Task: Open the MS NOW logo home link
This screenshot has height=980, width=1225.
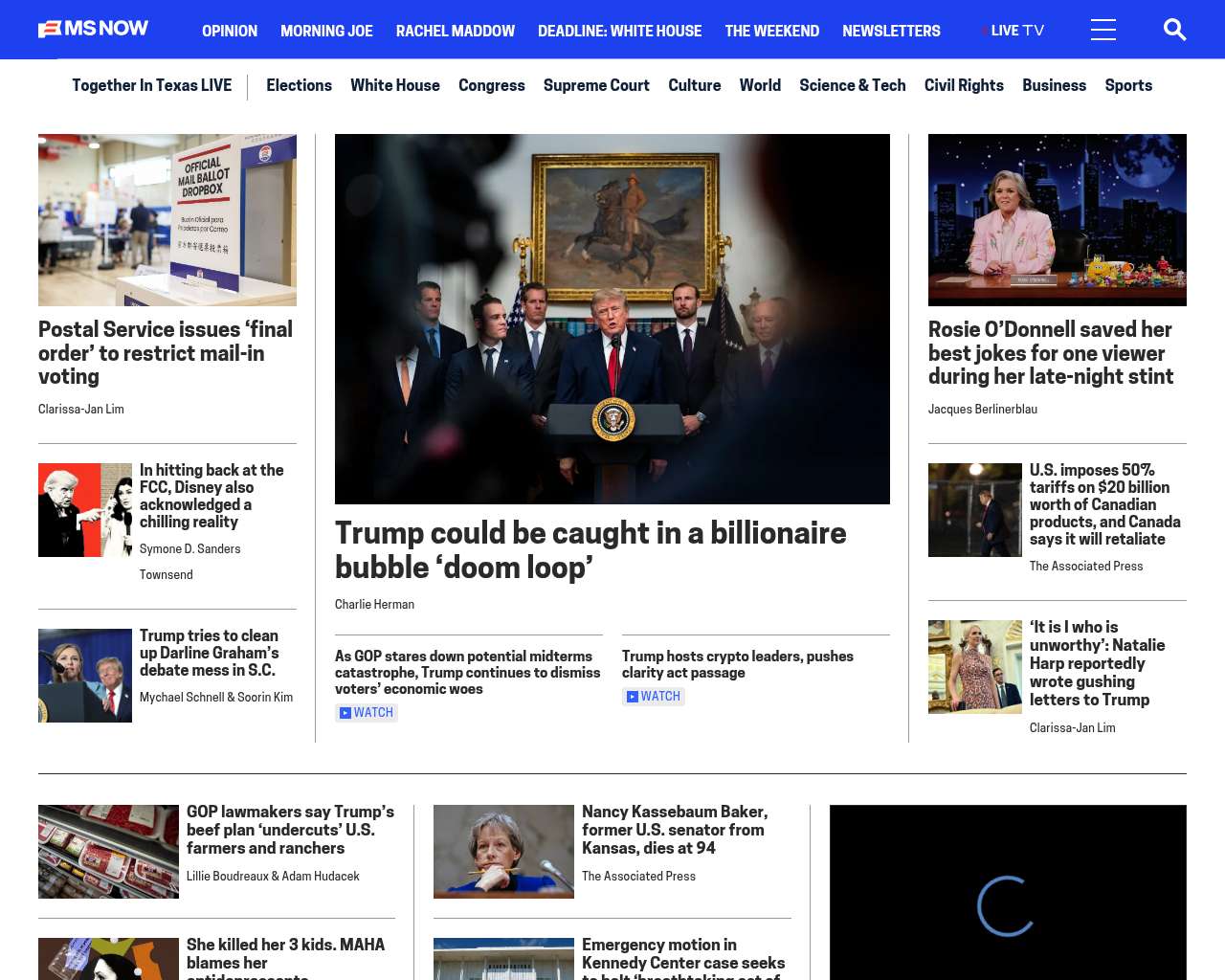Action: (93, 29)
